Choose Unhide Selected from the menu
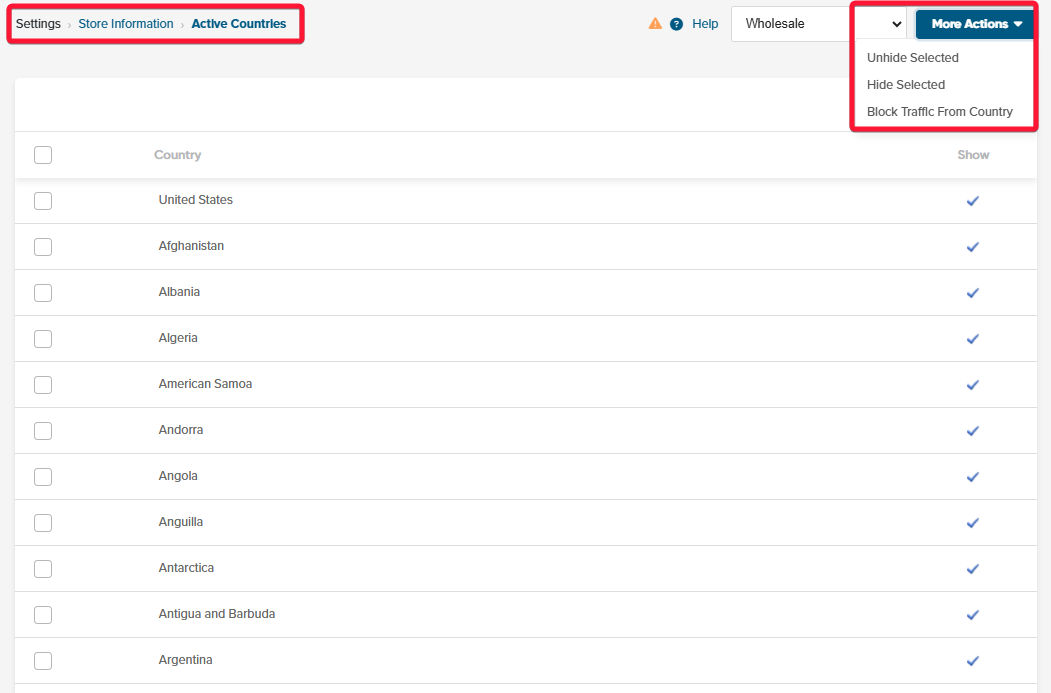This screenshot has height=693, width=1051. [912, 58]
